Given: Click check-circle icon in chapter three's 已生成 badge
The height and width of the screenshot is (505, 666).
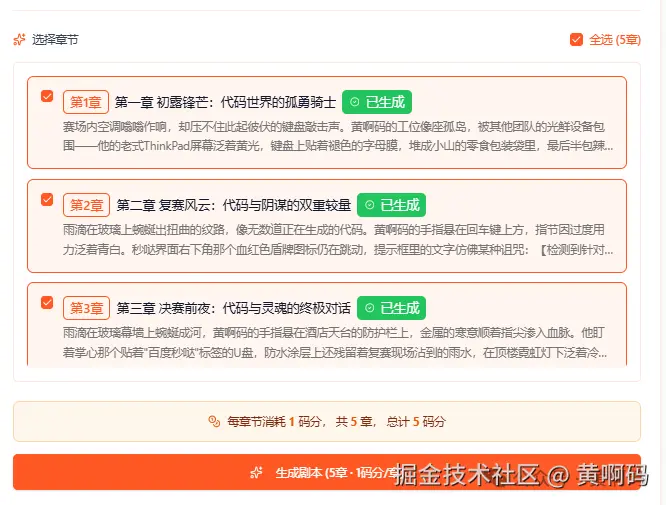Looking at the screenshot, I should click(370, 308).
